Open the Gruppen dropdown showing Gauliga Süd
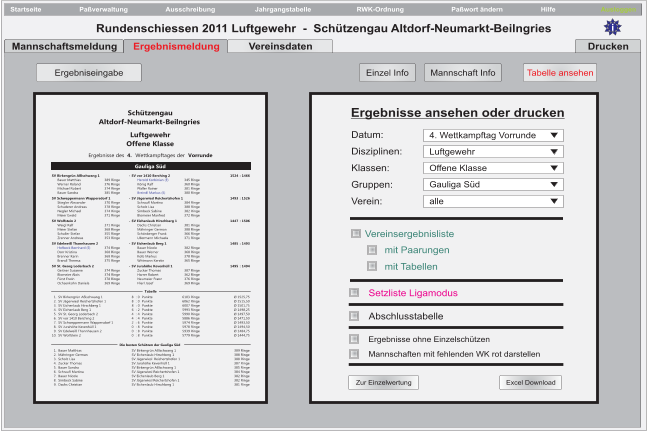The height and width of the screenshot is (432, 647). point(493,184)
